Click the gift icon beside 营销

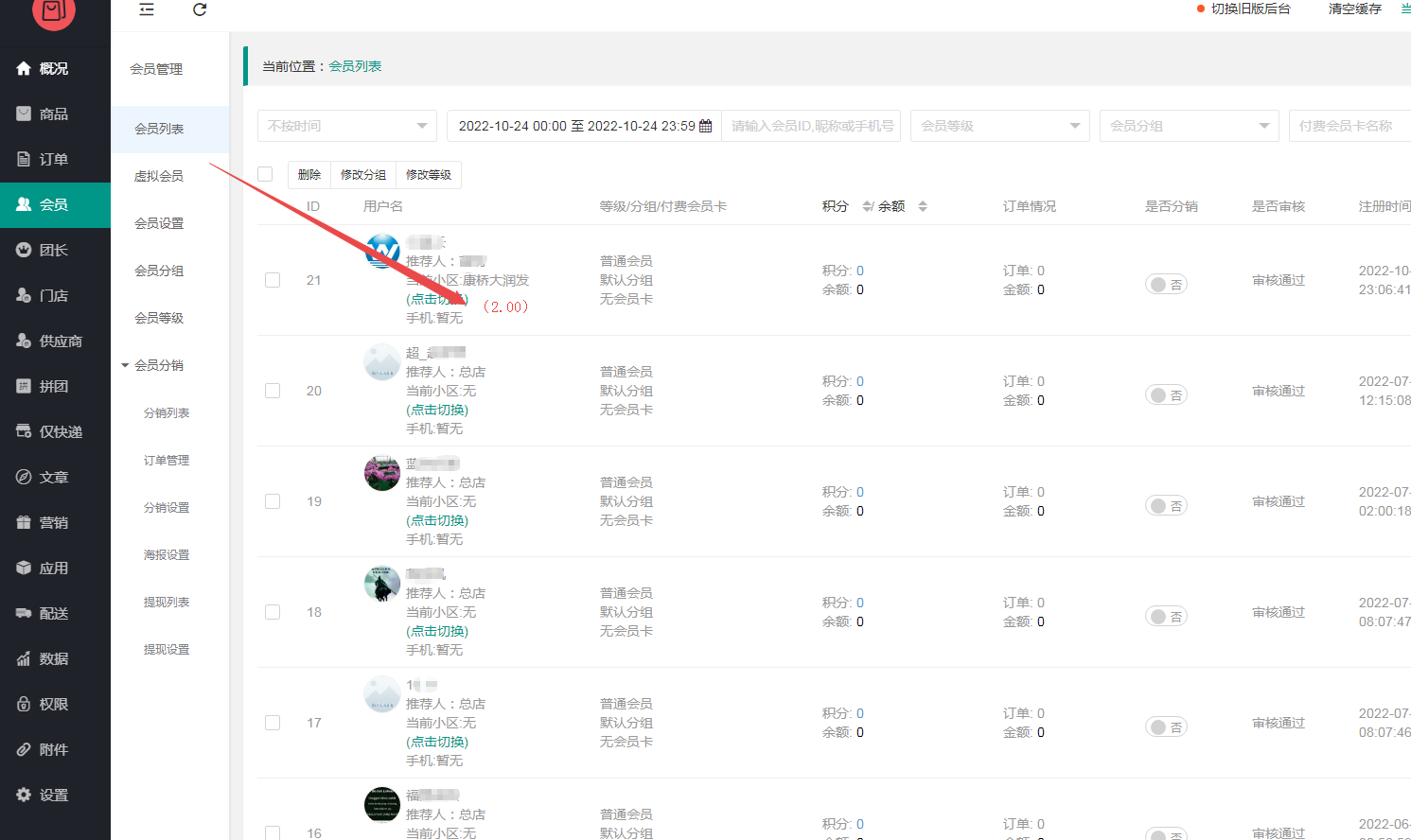pos(24,522)
